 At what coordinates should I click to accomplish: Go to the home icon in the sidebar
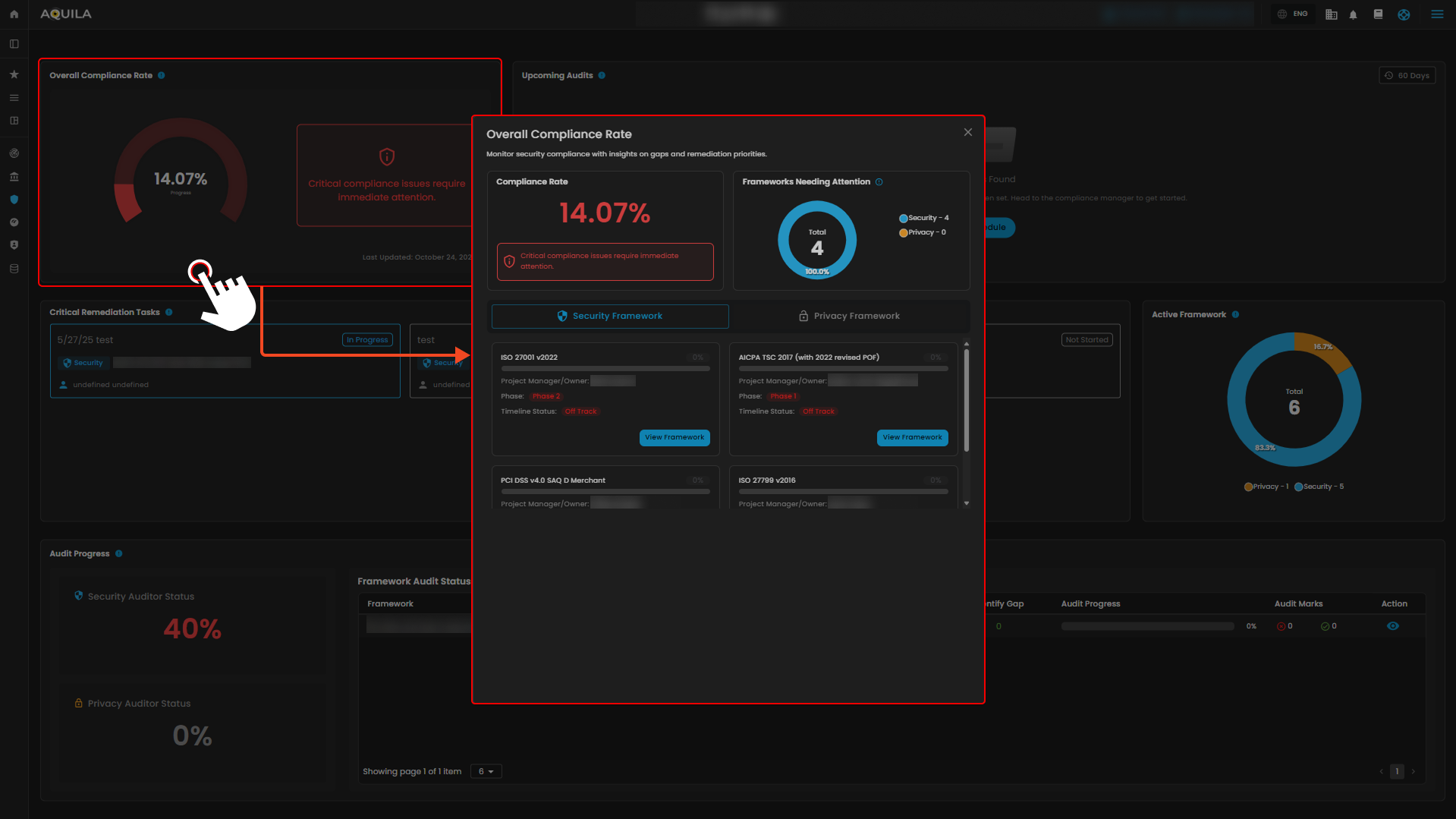coord(14,14)
